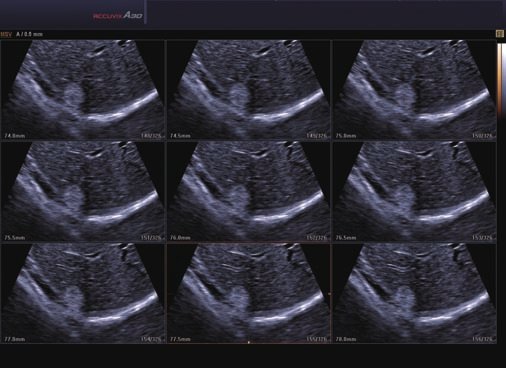Select the slice image labeled 78.0mm

pyautogui.click(x=414, y=293)
